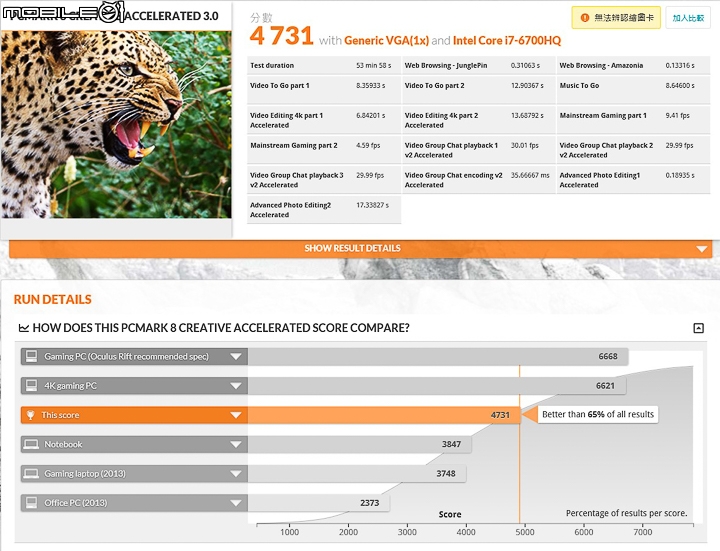
Task: Click the laptop icon on Gaming laptop (2013) row
Action: [x=31, y=474]
